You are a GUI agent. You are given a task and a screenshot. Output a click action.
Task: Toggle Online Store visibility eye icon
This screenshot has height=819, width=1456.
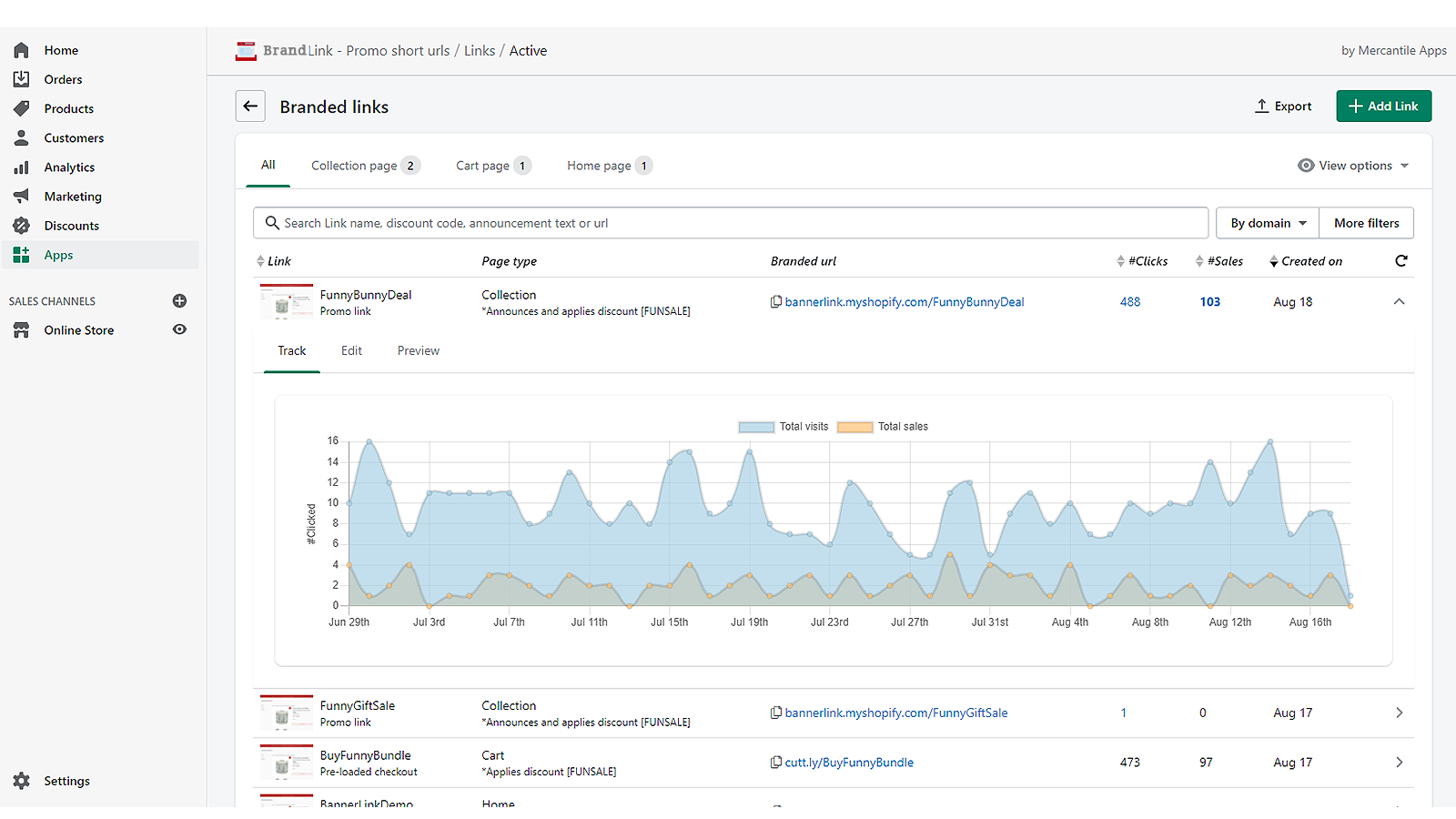(x=179, y=329)
